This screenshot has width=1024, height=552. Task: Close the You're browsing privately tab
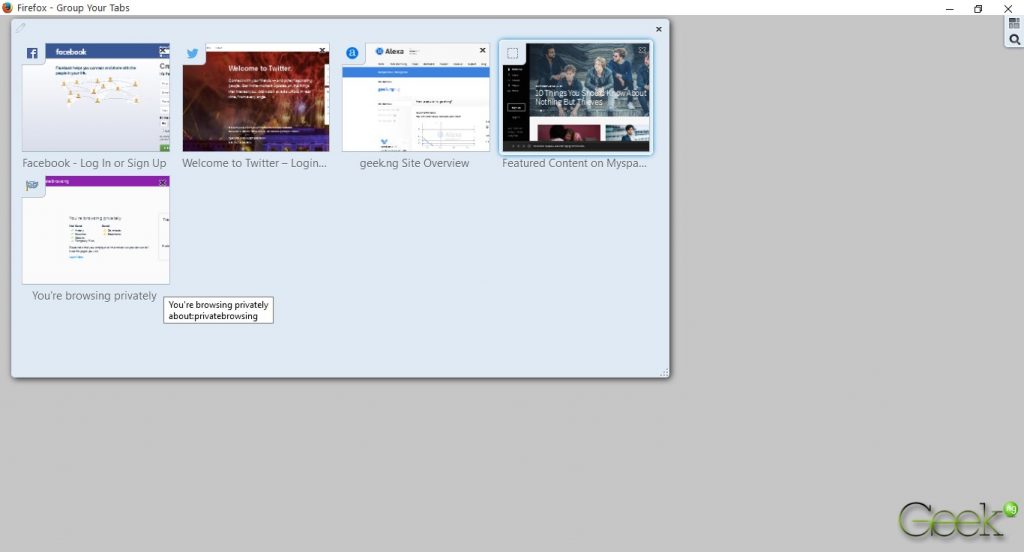tap(163, 183)
